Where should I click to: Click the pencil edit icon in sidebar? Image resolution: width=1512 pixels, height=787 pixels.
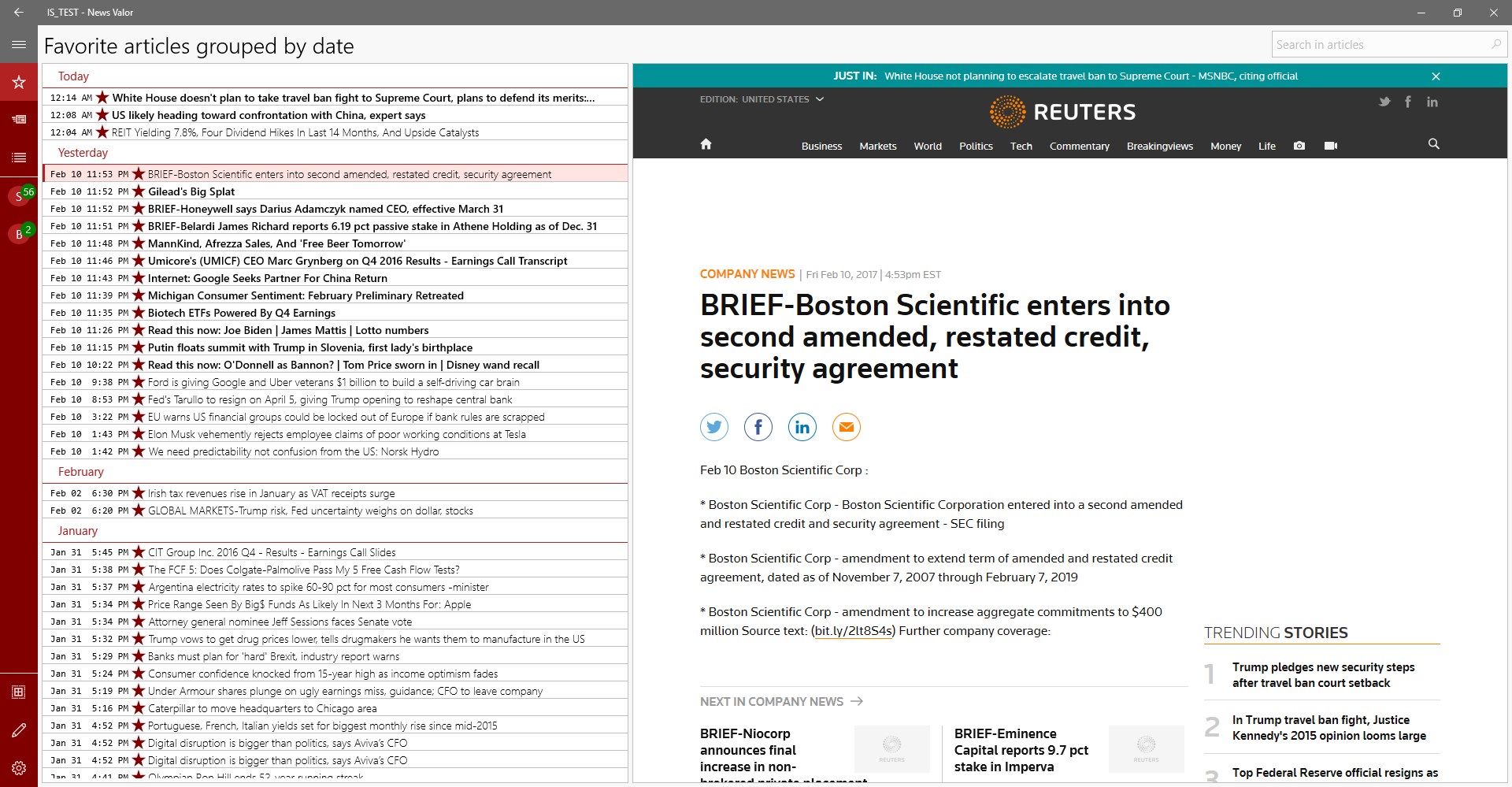(x=19, y=730)
